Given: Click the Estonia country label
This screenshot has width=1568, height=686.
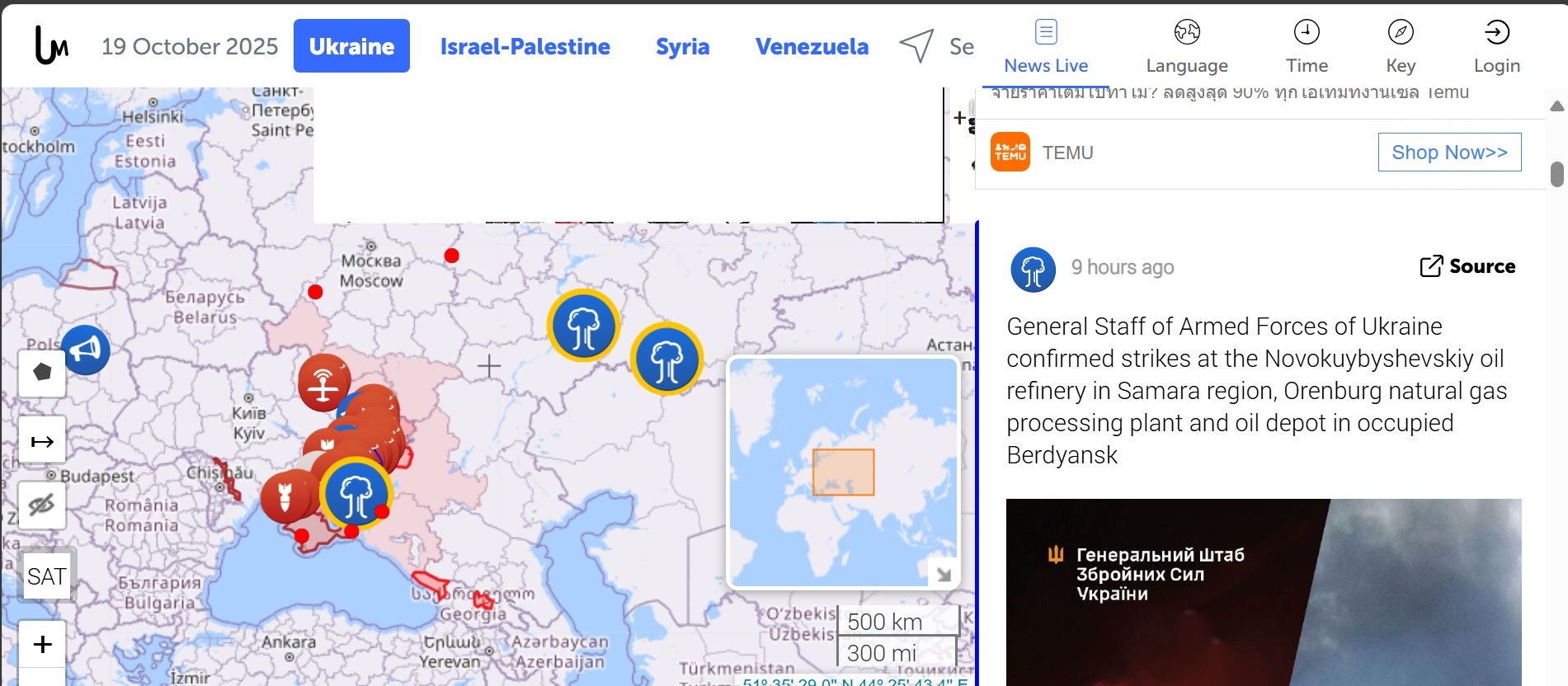Looking at the screenshot, I should pos(145,151).
